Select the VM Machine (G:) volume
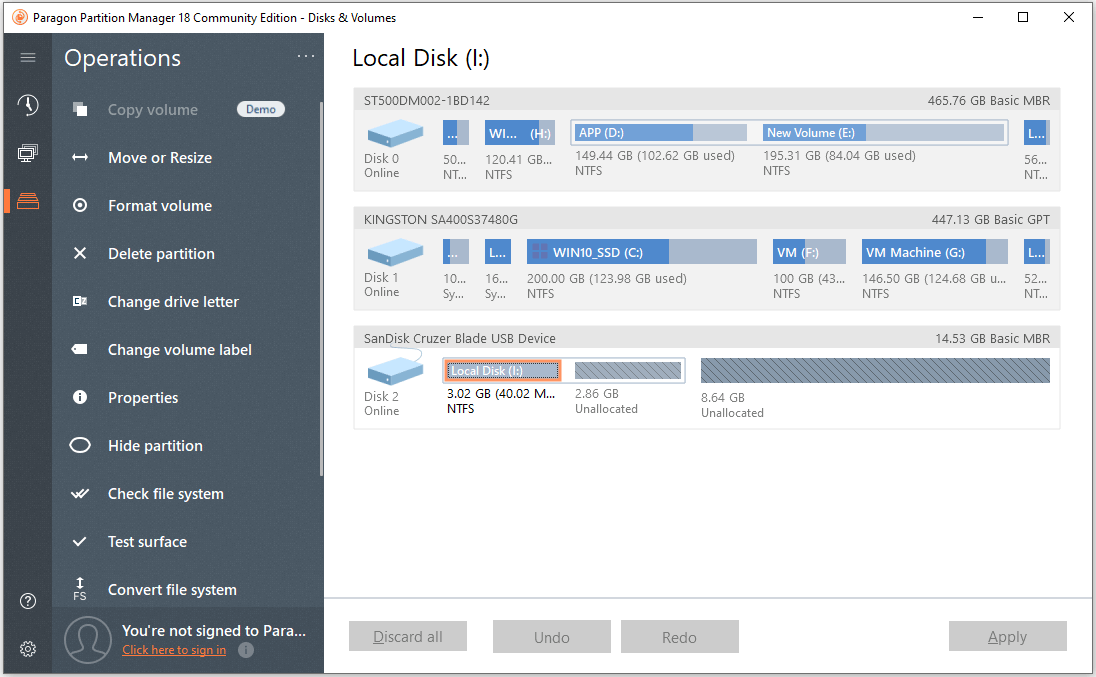Viewport: 1096px width, 677px height. coord(935,252)
